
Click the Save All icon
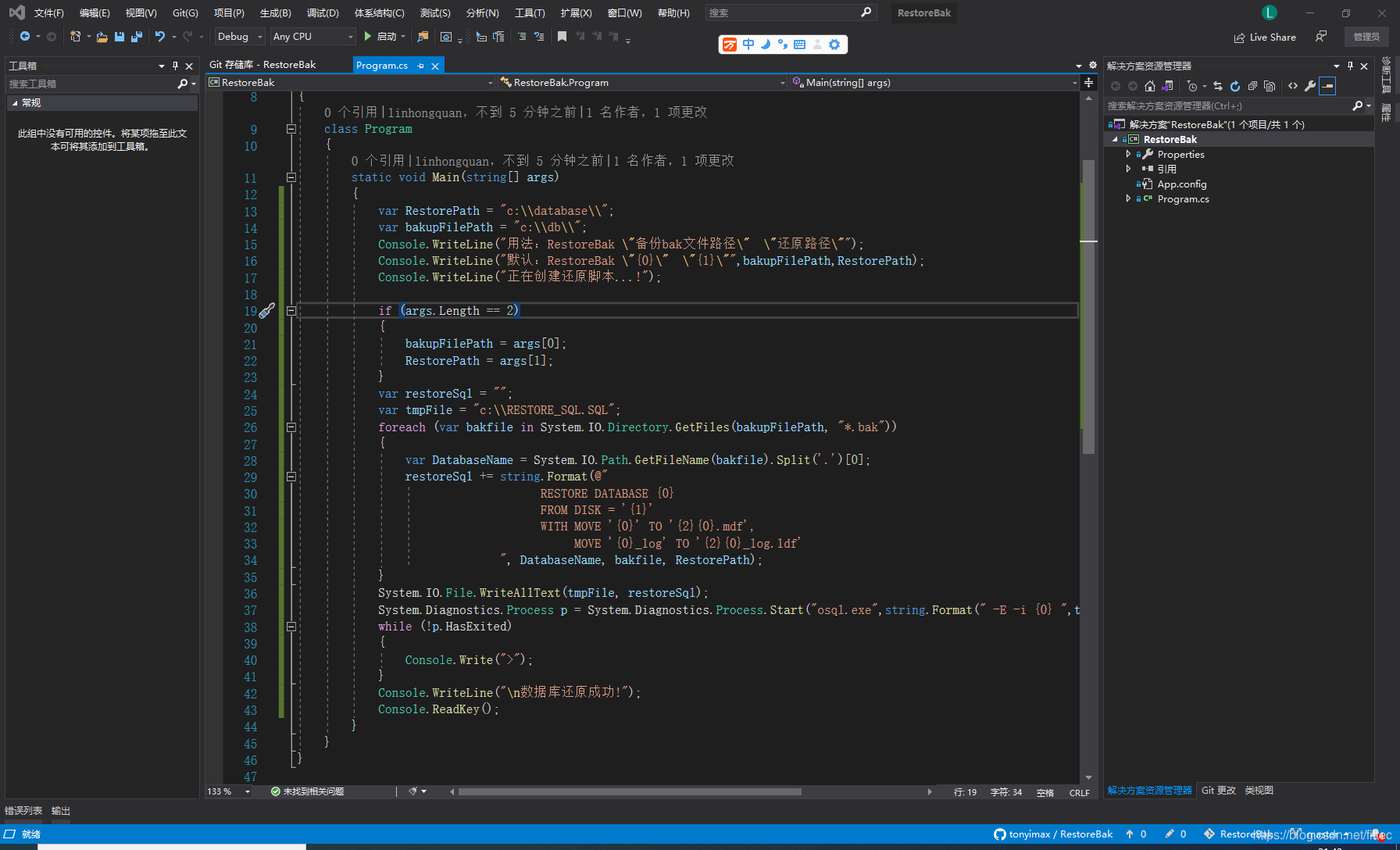(137, 37)
